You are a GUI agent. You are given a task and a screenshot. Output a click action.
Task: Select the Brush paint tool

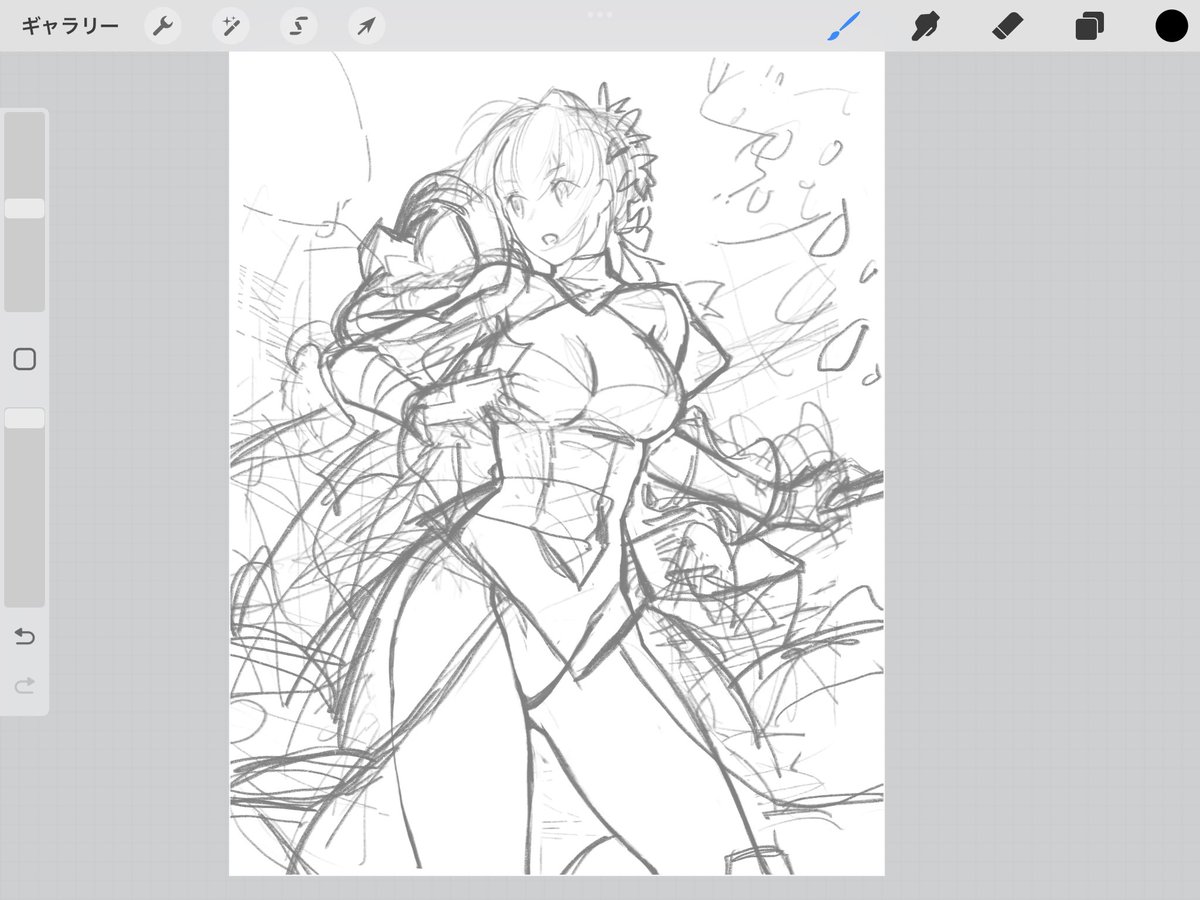pyautogui.click(x=843, y=26)
